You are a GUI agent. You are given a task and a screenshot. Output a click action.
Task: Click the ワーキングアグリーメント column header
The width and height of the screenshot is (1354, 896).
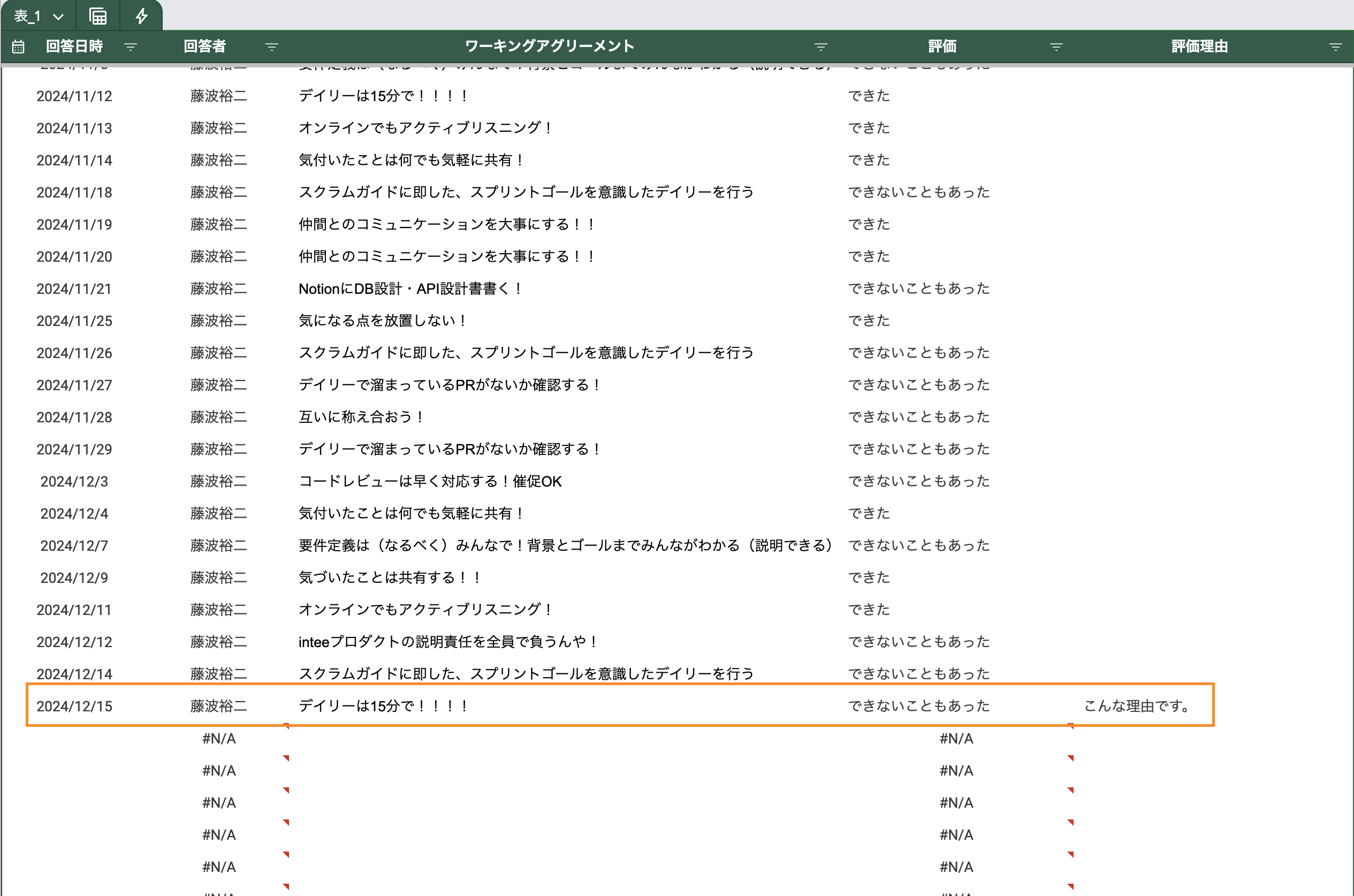pos(550,46)
